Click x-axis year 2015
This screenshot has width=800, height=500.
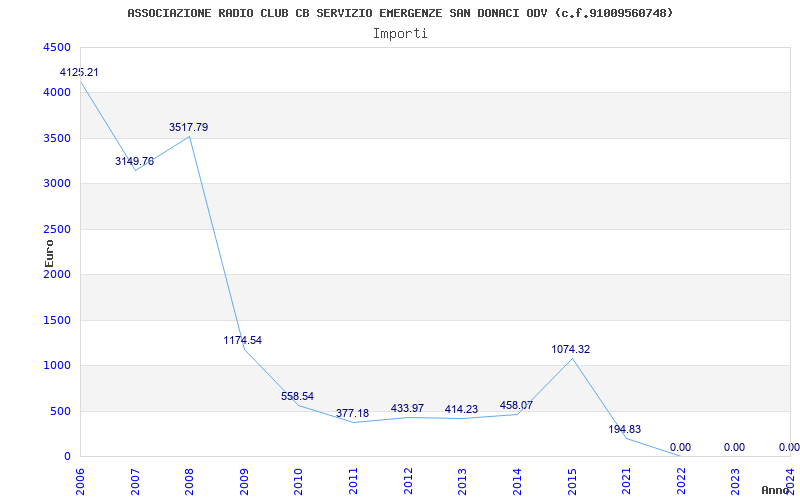[571, 481]
